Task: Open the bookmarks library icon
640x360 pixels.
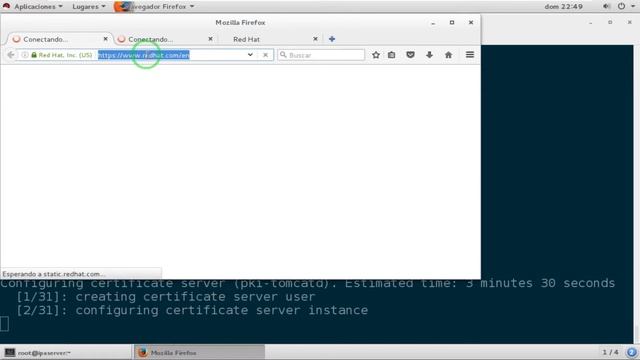Action: point(391,55)
